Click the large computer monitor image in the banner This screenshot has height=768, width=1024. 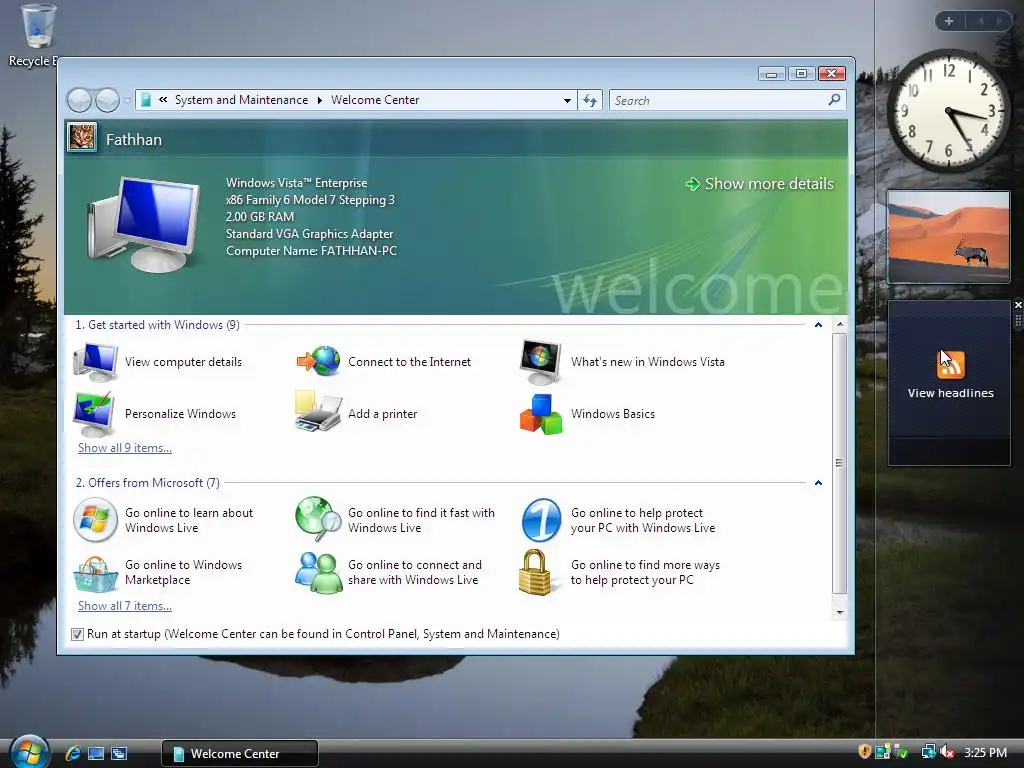tap(143, 223)
